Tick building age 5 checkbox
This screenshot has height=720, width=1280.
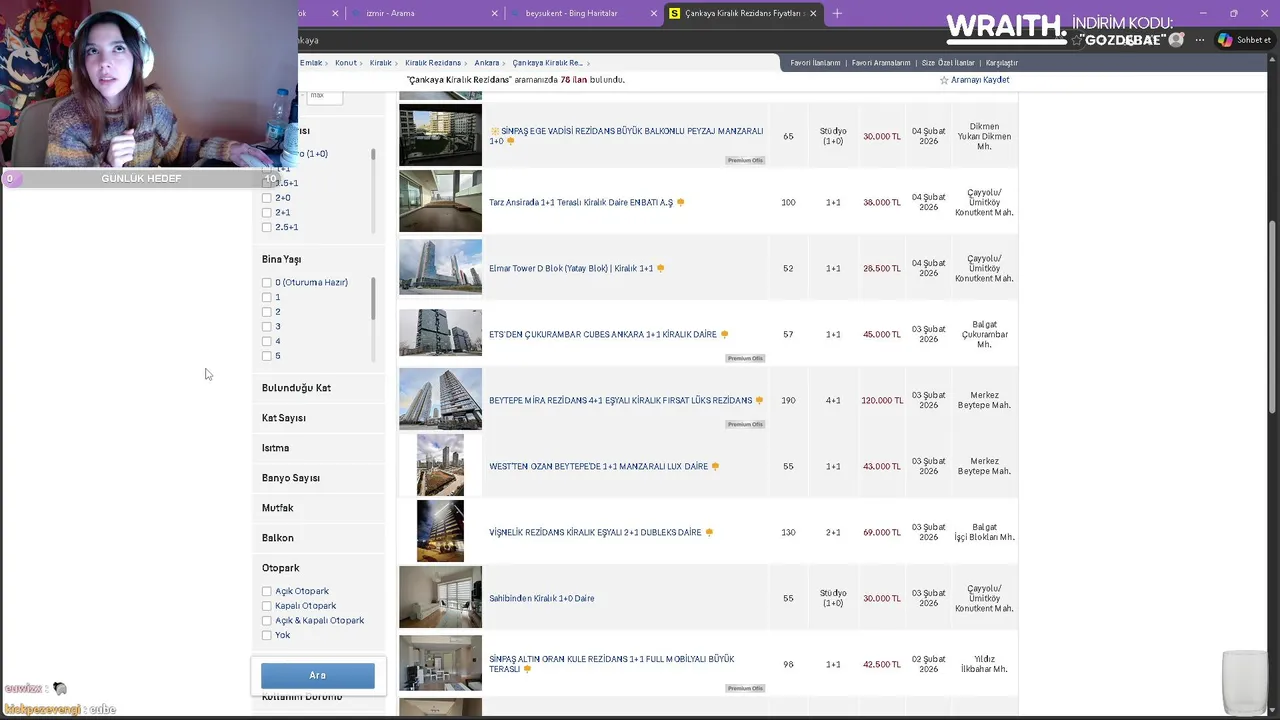[267, 356]
